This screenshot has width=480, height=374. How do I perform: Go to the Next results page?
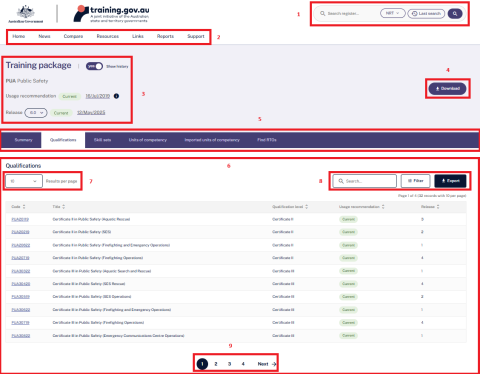tap(267, 364)
